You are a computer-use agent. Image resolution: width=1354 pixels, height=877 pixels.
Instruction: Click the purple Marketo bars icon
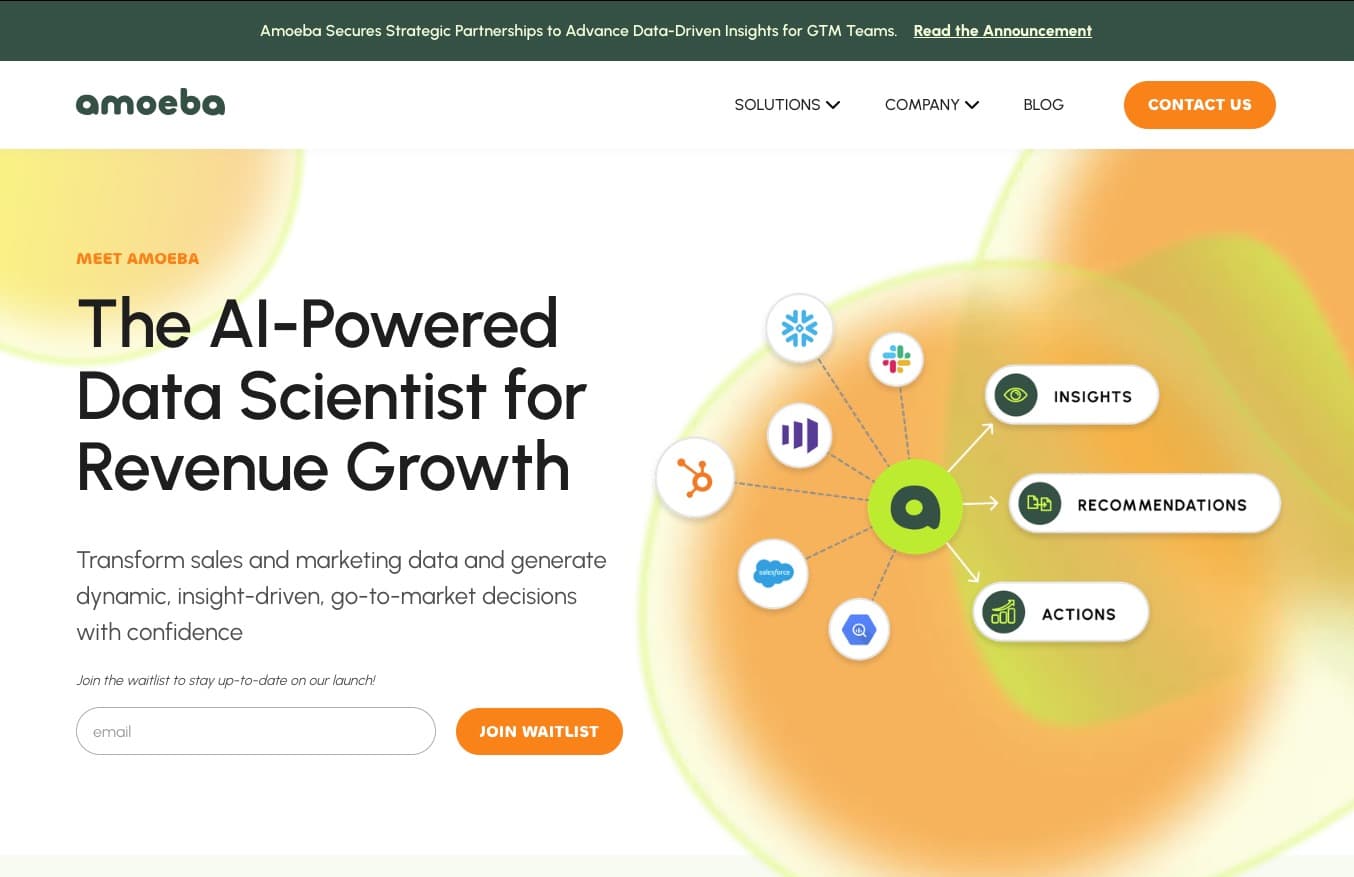(799, 435)
